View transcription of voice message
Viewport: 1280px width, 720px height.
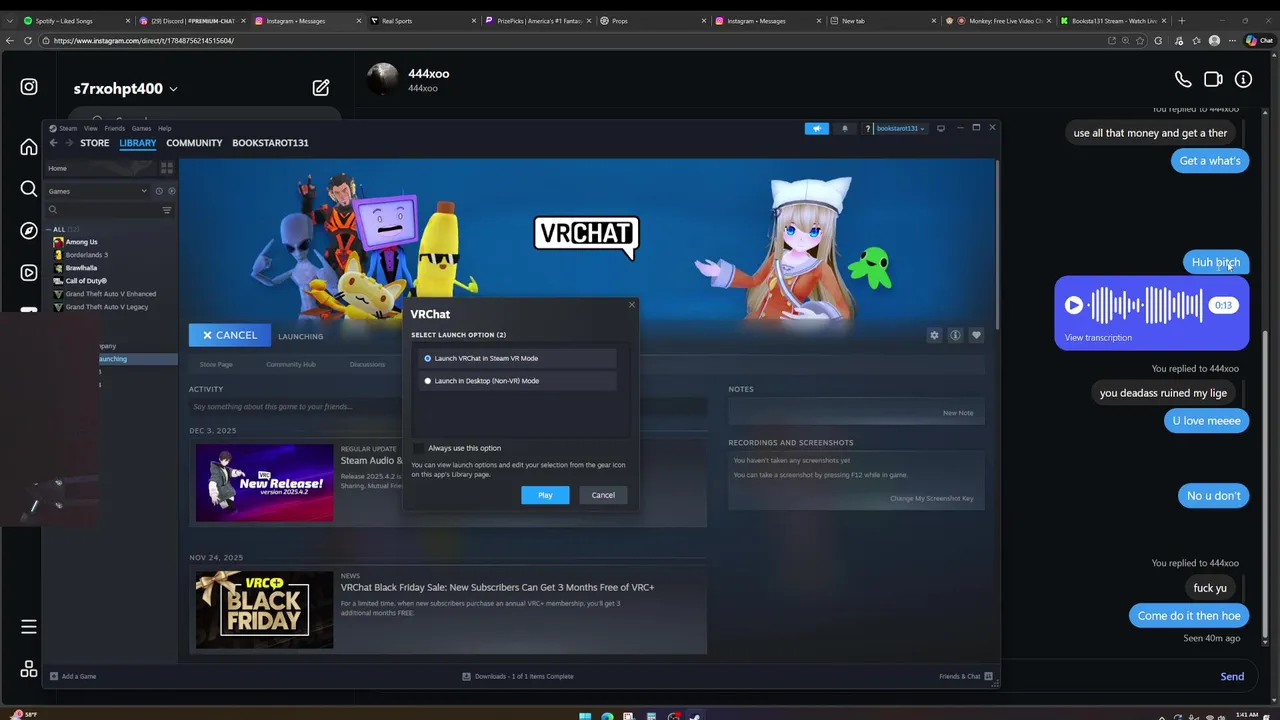click(1098, 337)
